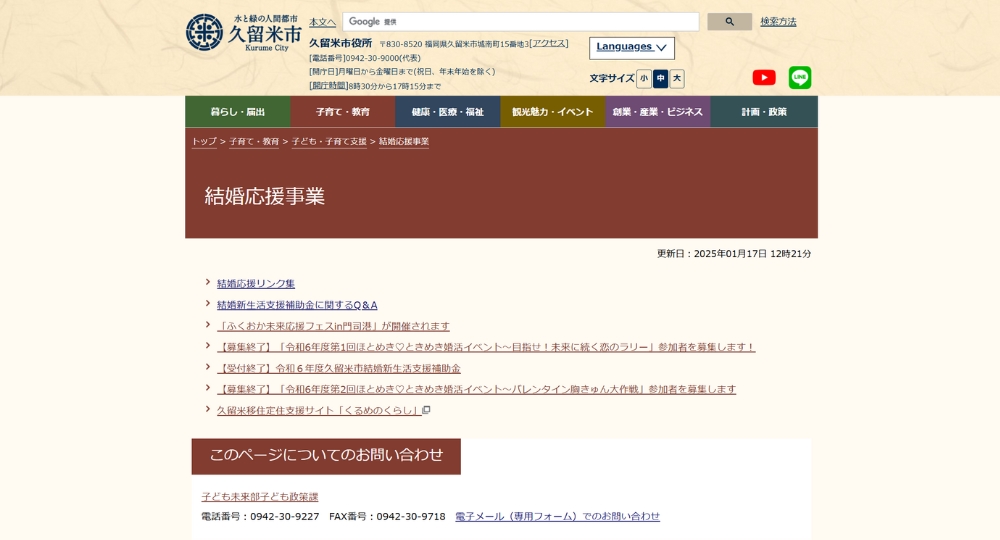1000x540 pixels.
Task: Open 第2回バレンタイン胸きゅん大作戦 event link
Action: tap(476, 389)
